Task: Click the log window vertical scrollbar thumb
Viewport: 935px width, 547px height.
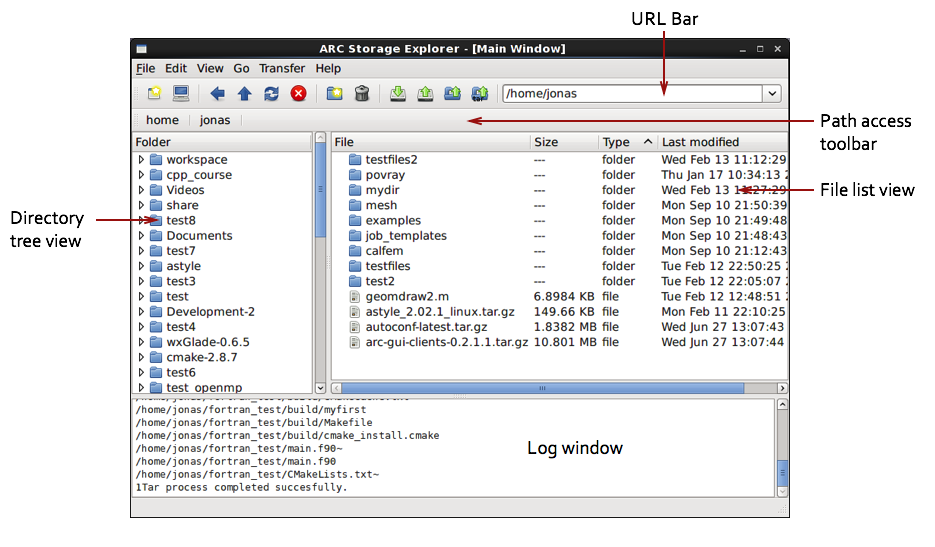Action: tap(782, 473)
